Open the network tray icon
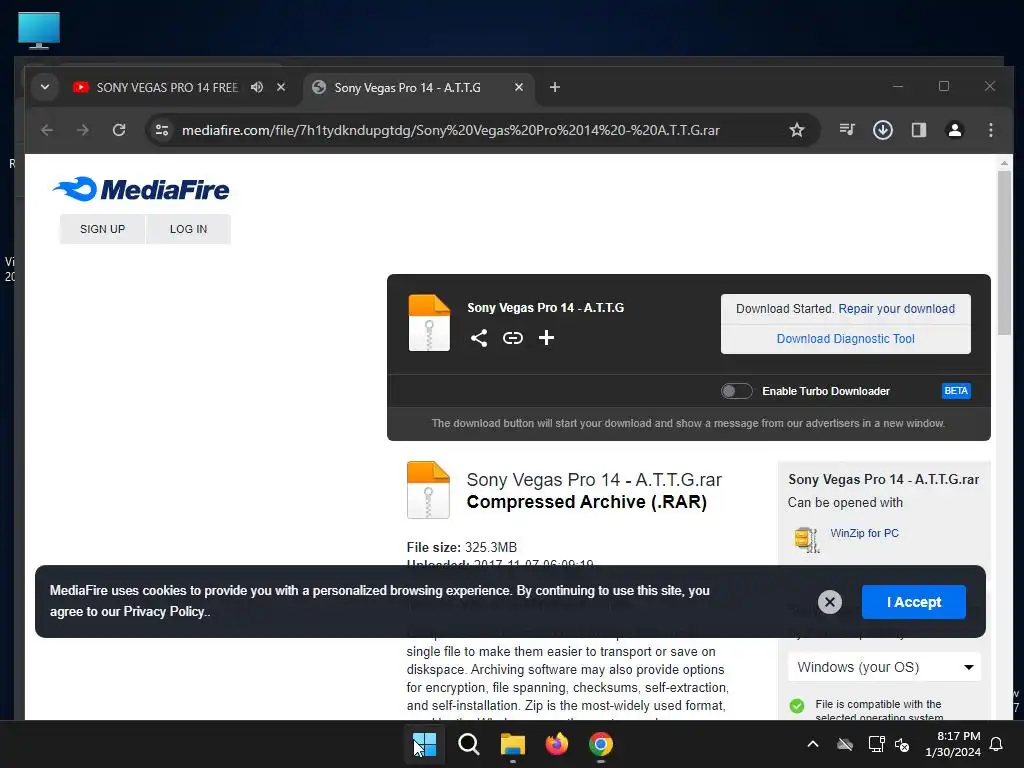Image resolution: width=1024 pixels, height=768 pixels. point(876,744)
